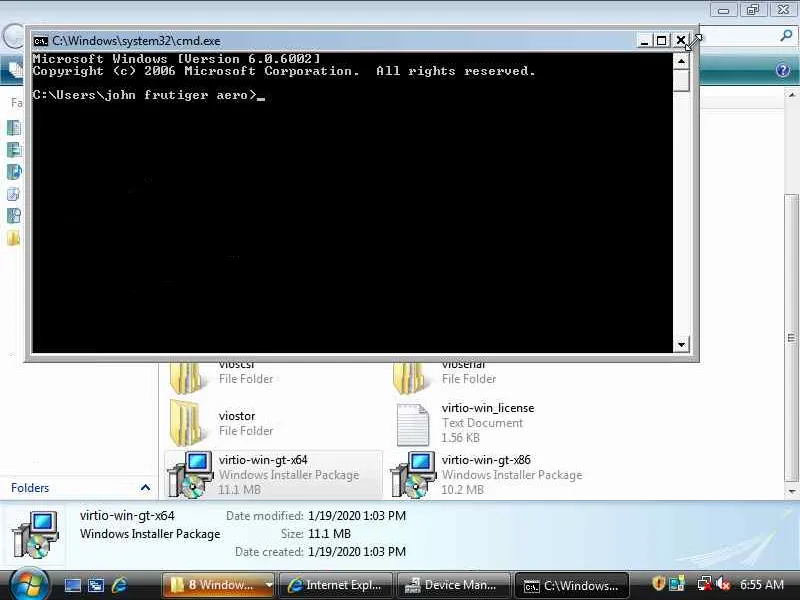
Task: Open the Windows Security shield tray icon
Action: coord(658,584)
